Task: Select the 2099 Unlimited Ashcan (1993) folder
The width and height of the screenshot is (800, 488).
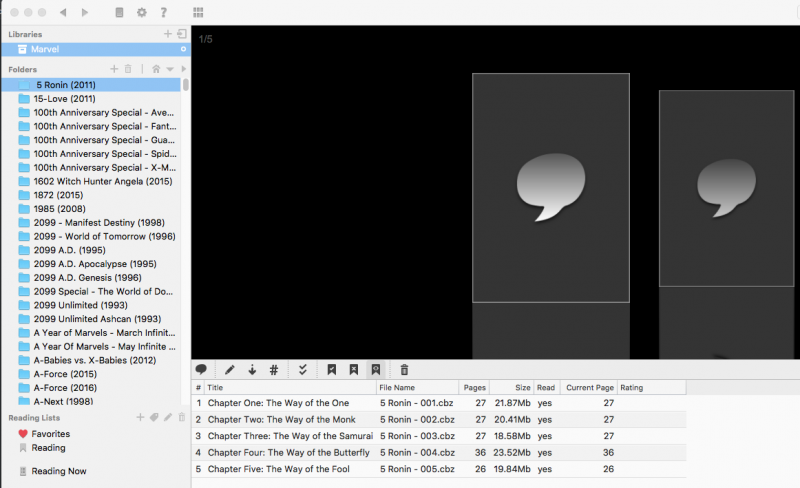Action: tap(91, 319)
